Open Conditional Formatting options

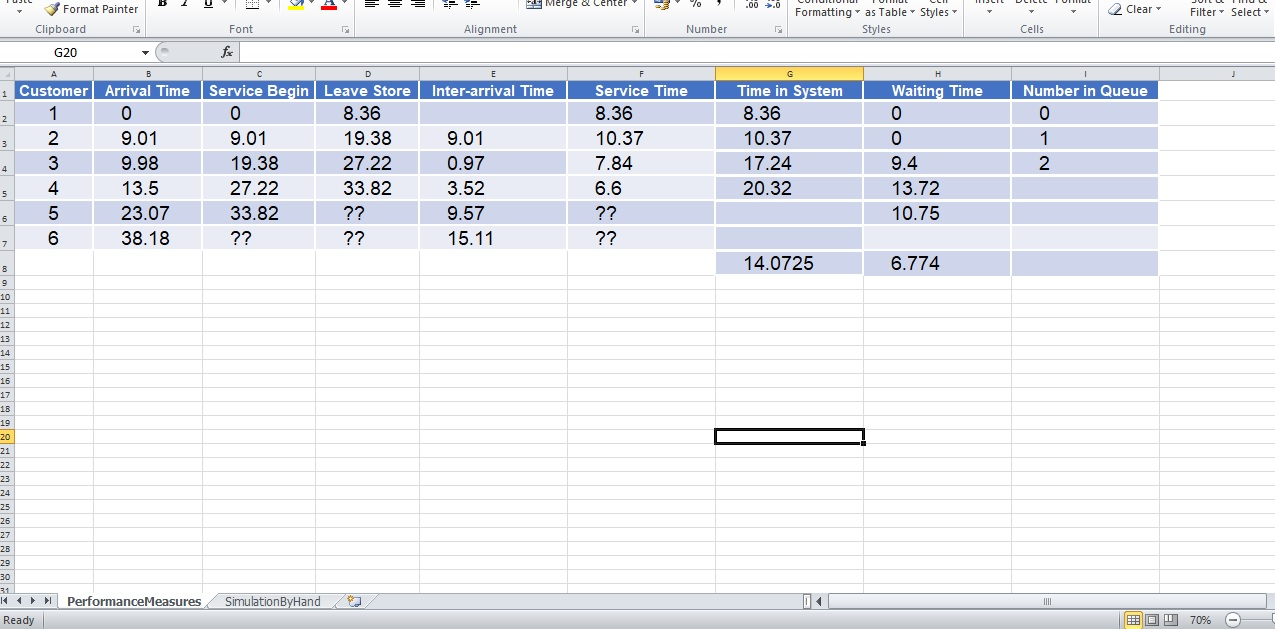coord(826,8)
